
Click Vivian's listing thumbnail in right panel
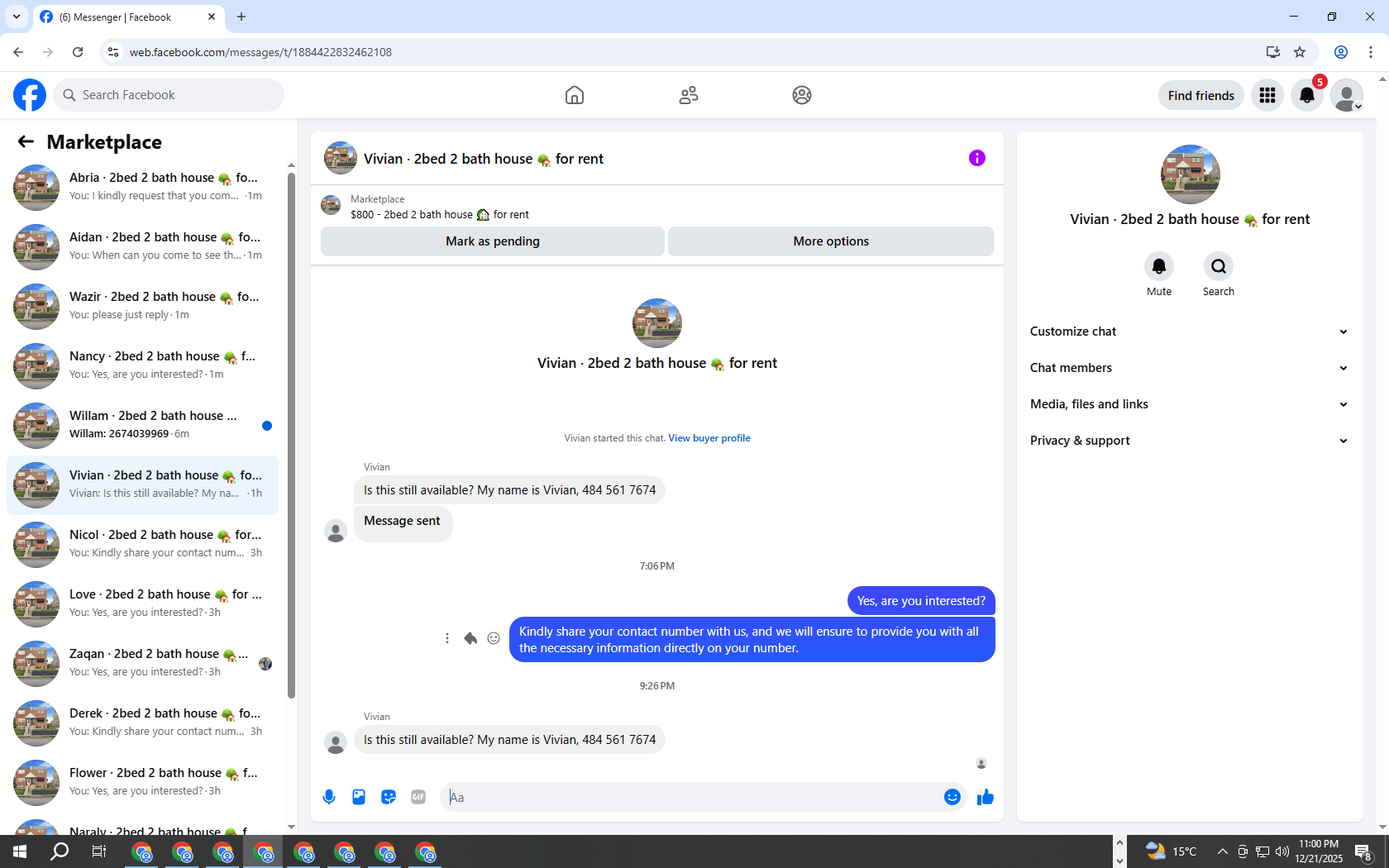(x=1191, y=174)
